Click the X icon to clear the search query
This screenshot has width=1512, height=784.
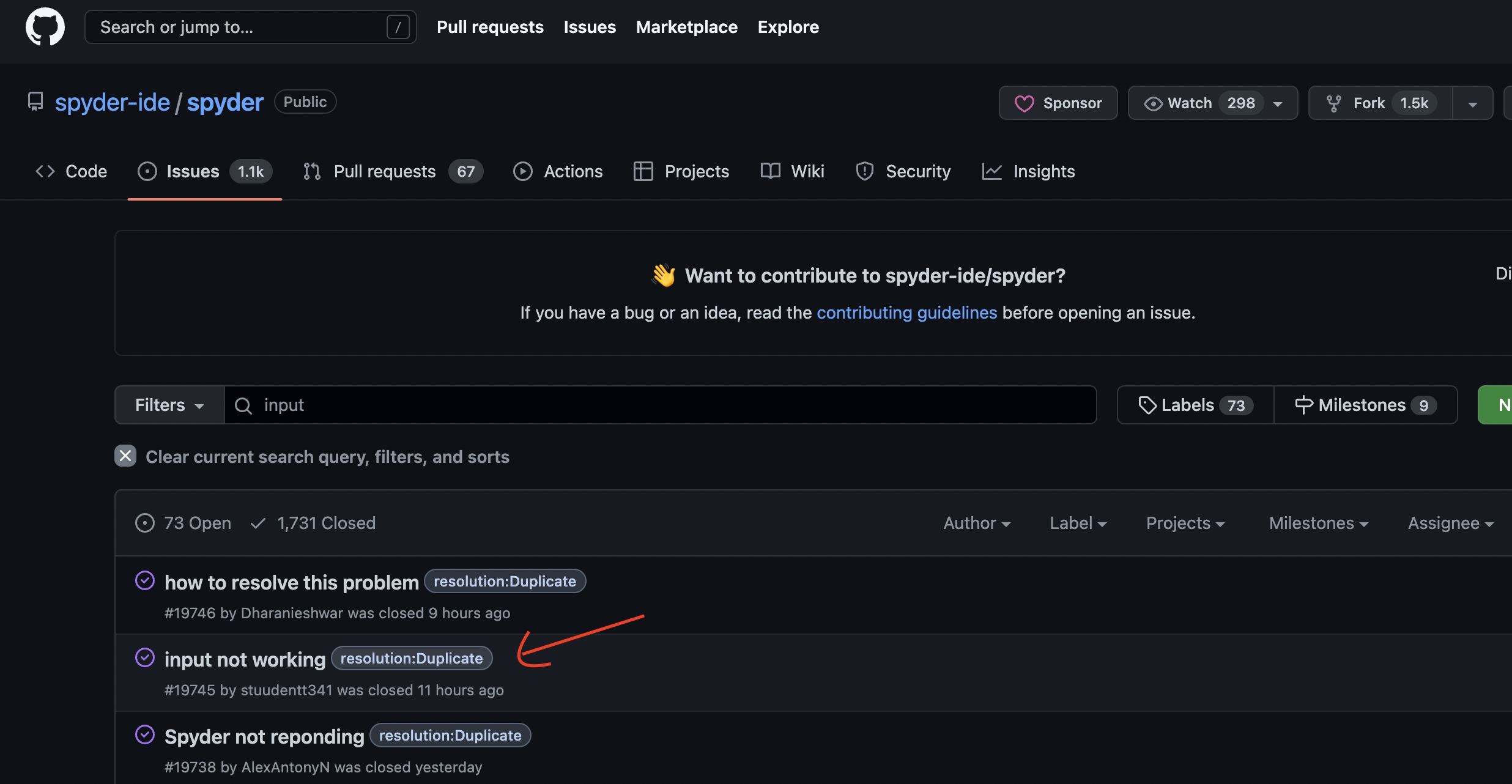coord(125,456)
